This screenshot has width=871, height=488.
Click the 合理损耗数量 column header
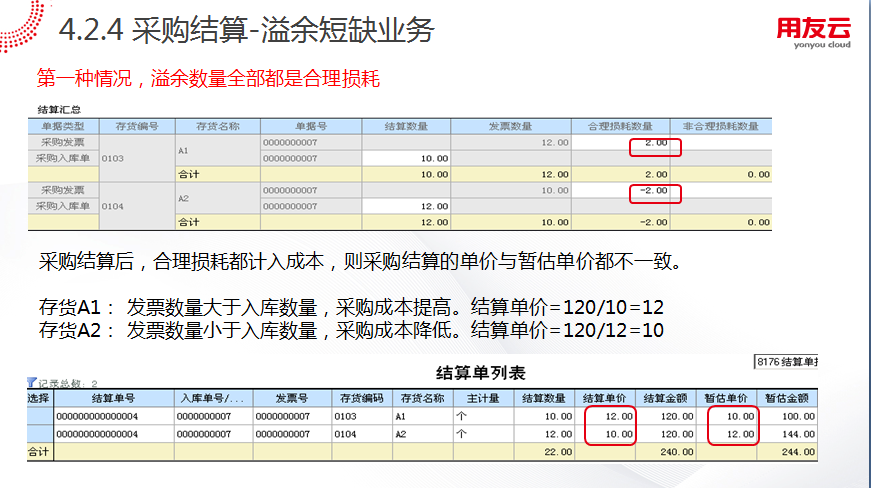[x=620, y=126]
